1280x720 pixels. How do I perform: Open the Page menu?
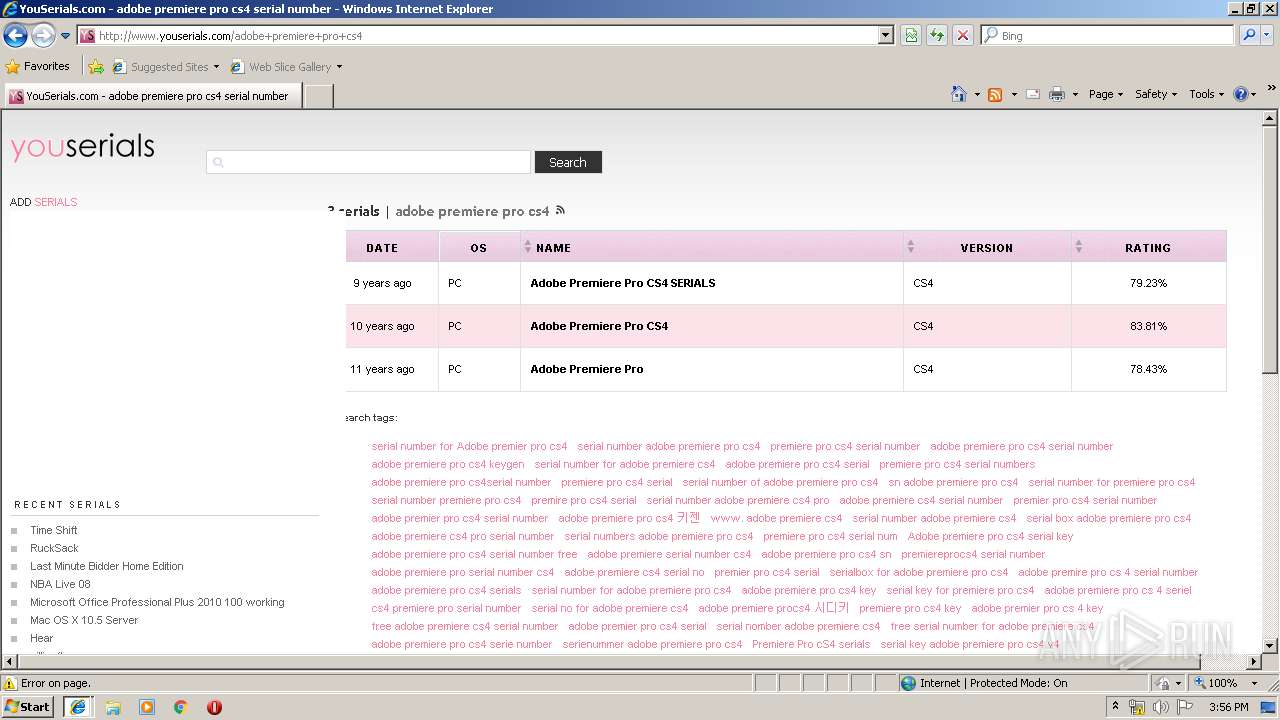(1105, 94)
